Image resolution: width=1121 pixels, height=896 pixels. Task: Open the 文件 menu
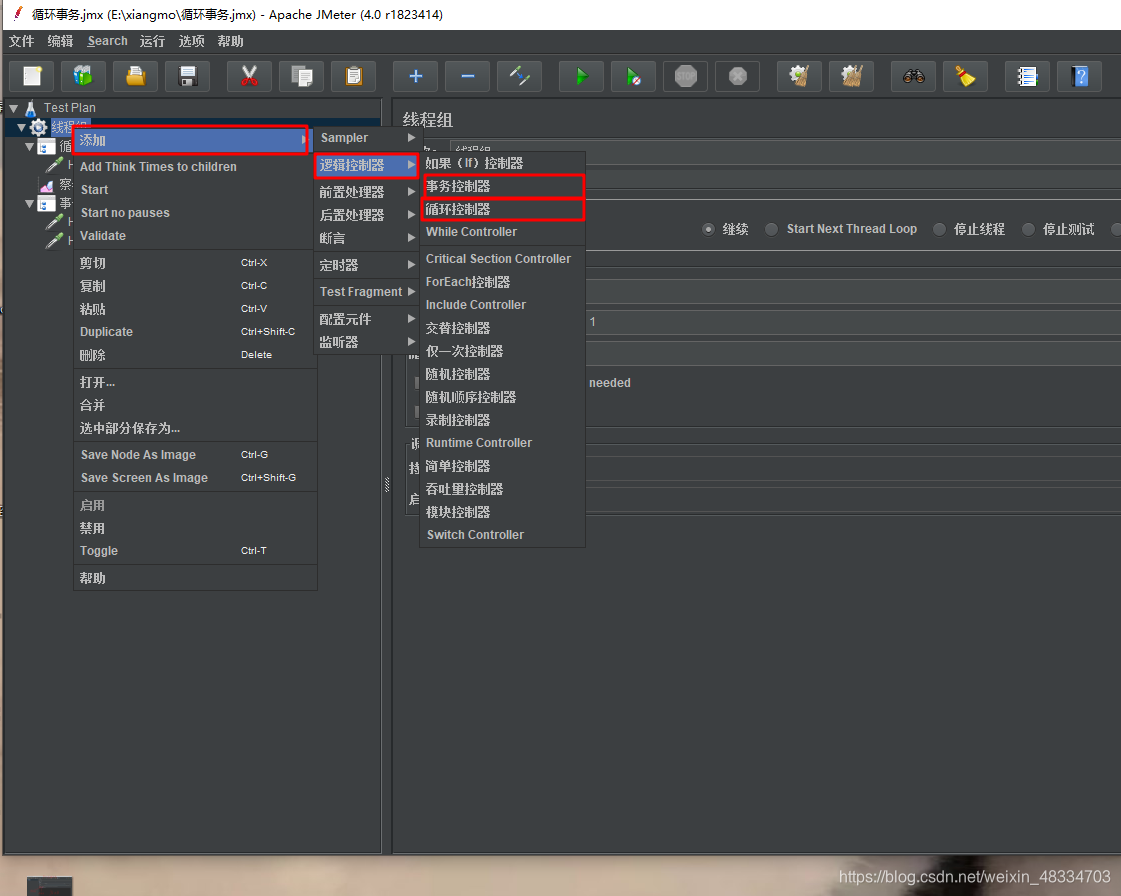(21, 41)
